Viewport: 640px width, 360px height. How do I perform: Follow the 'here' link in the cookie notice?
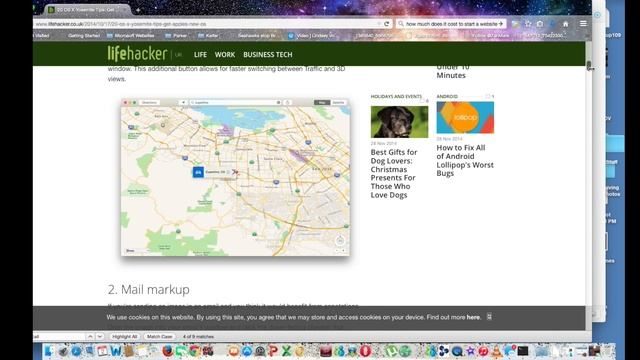pyautogui.click(x=473, y=317)
